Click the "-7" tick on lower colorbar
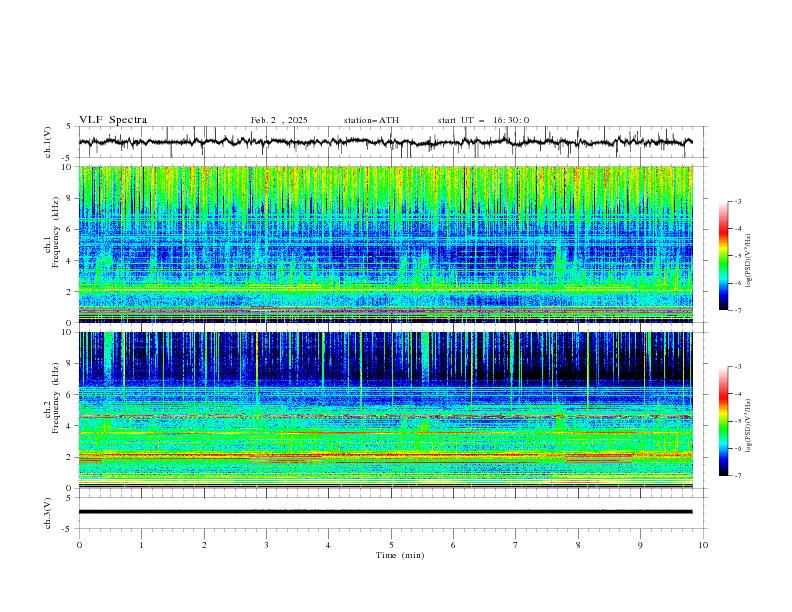Screen dimensions: 792x612 [x=737, y=476]
